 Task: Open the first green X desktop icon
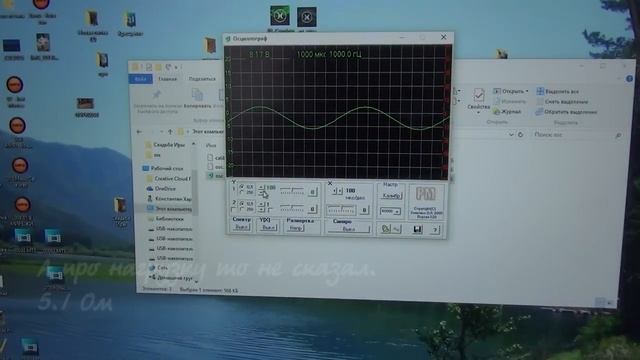(280, 16)
